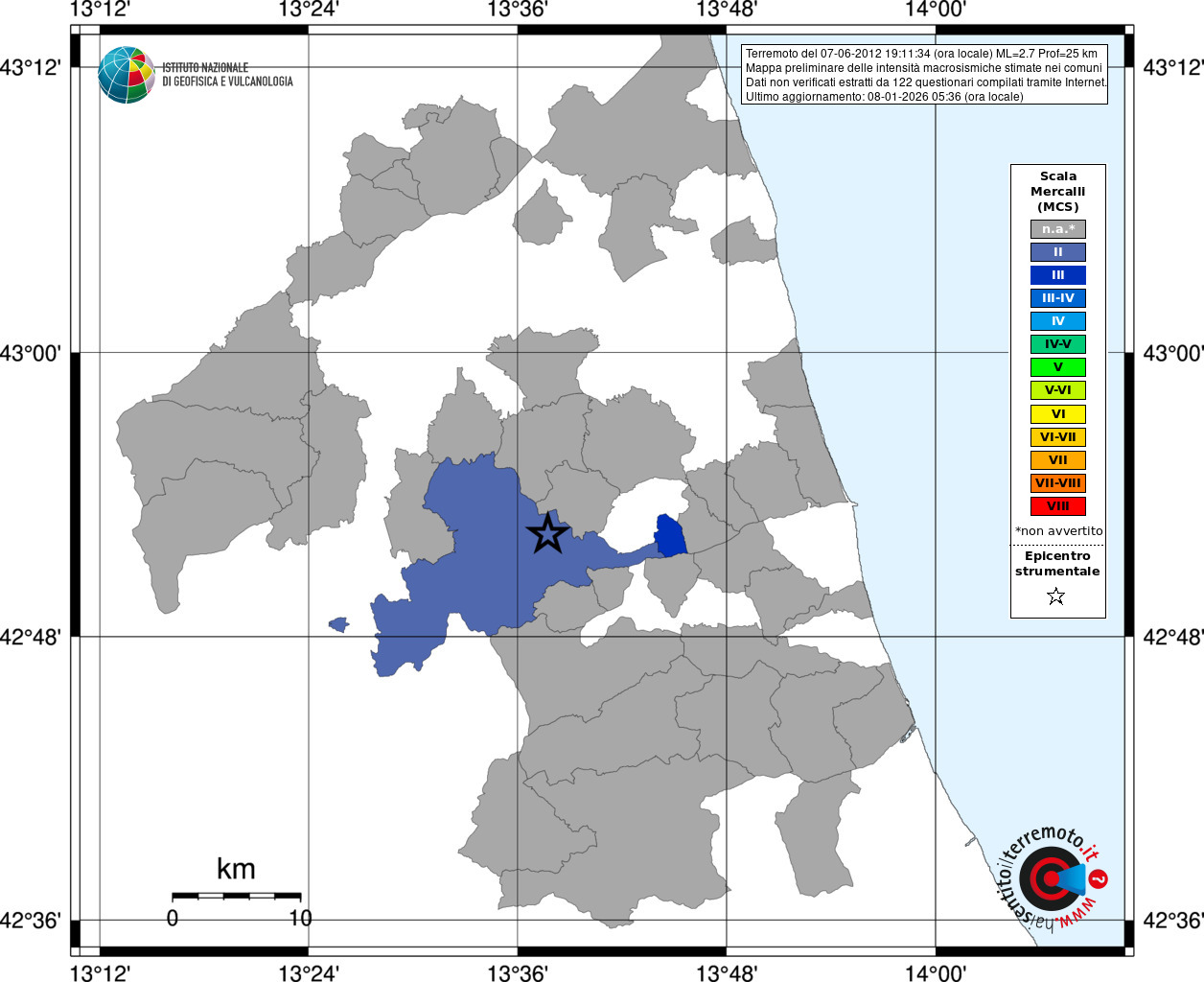1204x982 pixels.
Task: Click the intensity IV legend swatch
Action: coord(1058,321)
